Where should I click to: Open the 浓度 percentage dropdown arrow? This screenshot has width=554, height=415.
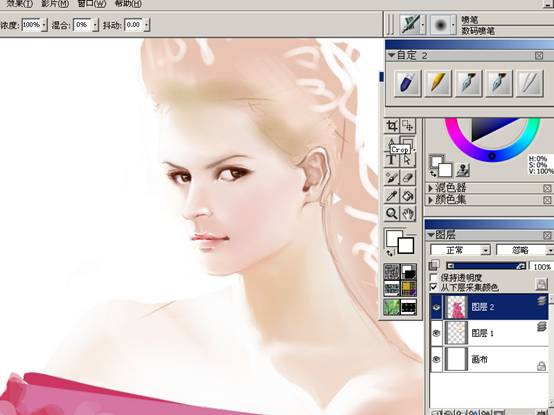44,25
